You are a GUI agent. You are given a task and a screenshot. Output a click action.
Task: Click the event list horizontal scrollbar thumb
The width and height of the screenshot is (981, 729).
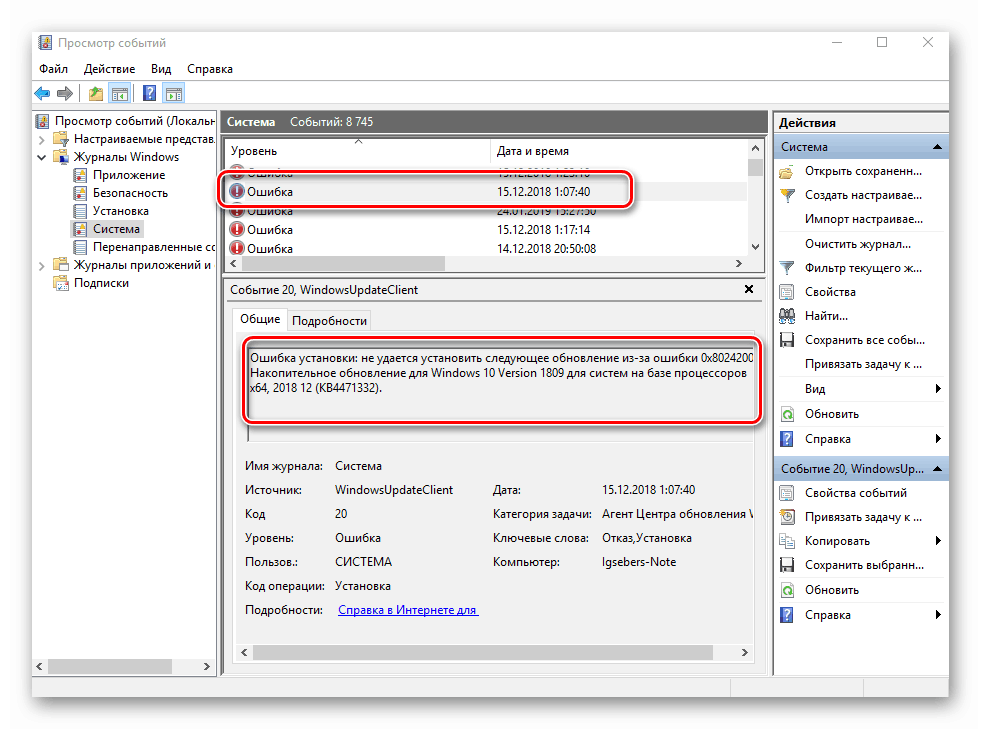click(x=343, y=263)
